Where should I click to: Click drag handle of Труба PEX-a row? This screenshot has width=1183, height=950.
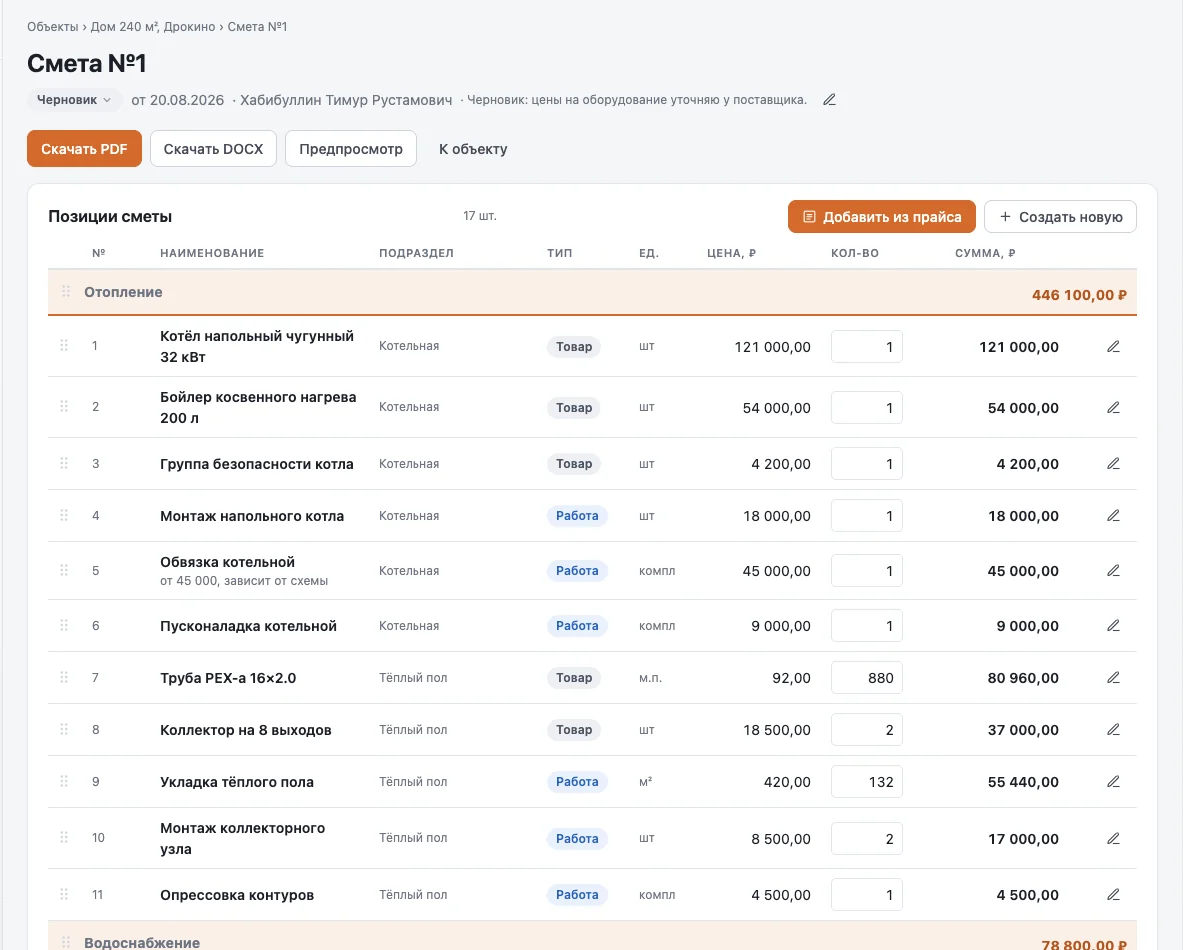[x=64, y=677]
